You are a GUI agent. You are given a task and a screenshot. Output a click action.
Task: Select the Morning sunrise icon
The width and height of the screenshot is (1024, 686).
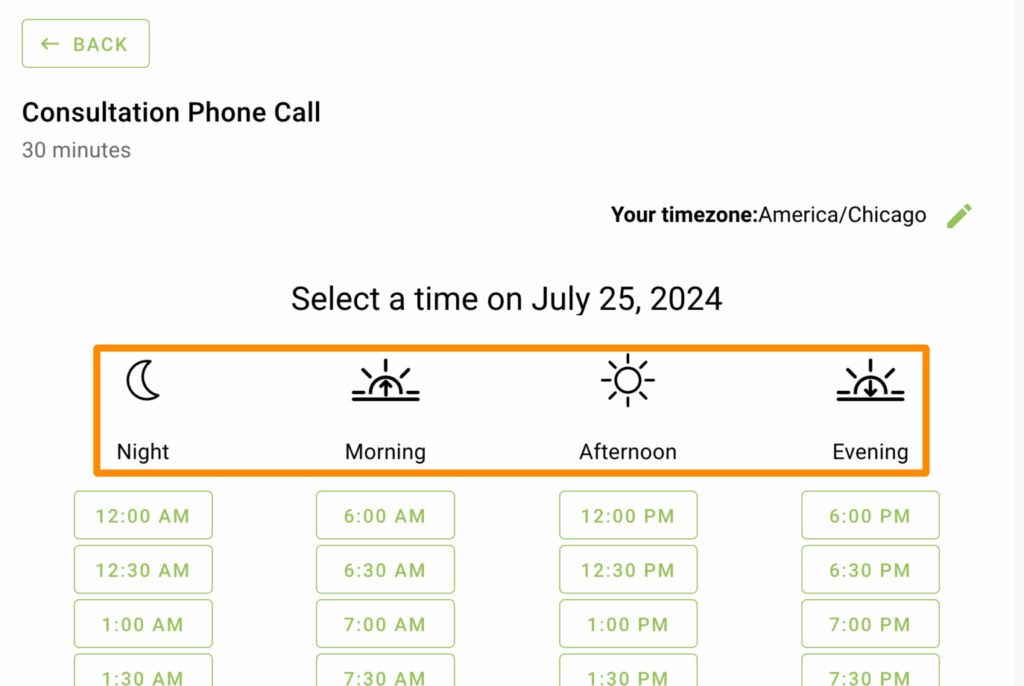[x=385, y=380]
